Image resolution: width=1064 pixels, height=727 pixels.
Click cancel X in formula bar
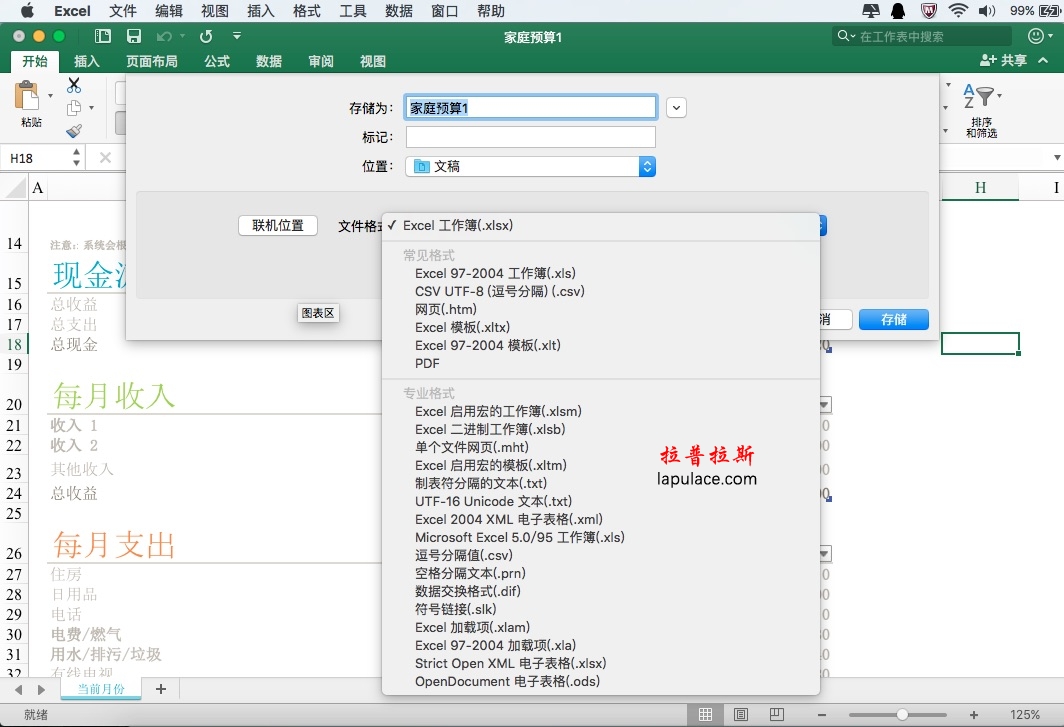(105, 157)
